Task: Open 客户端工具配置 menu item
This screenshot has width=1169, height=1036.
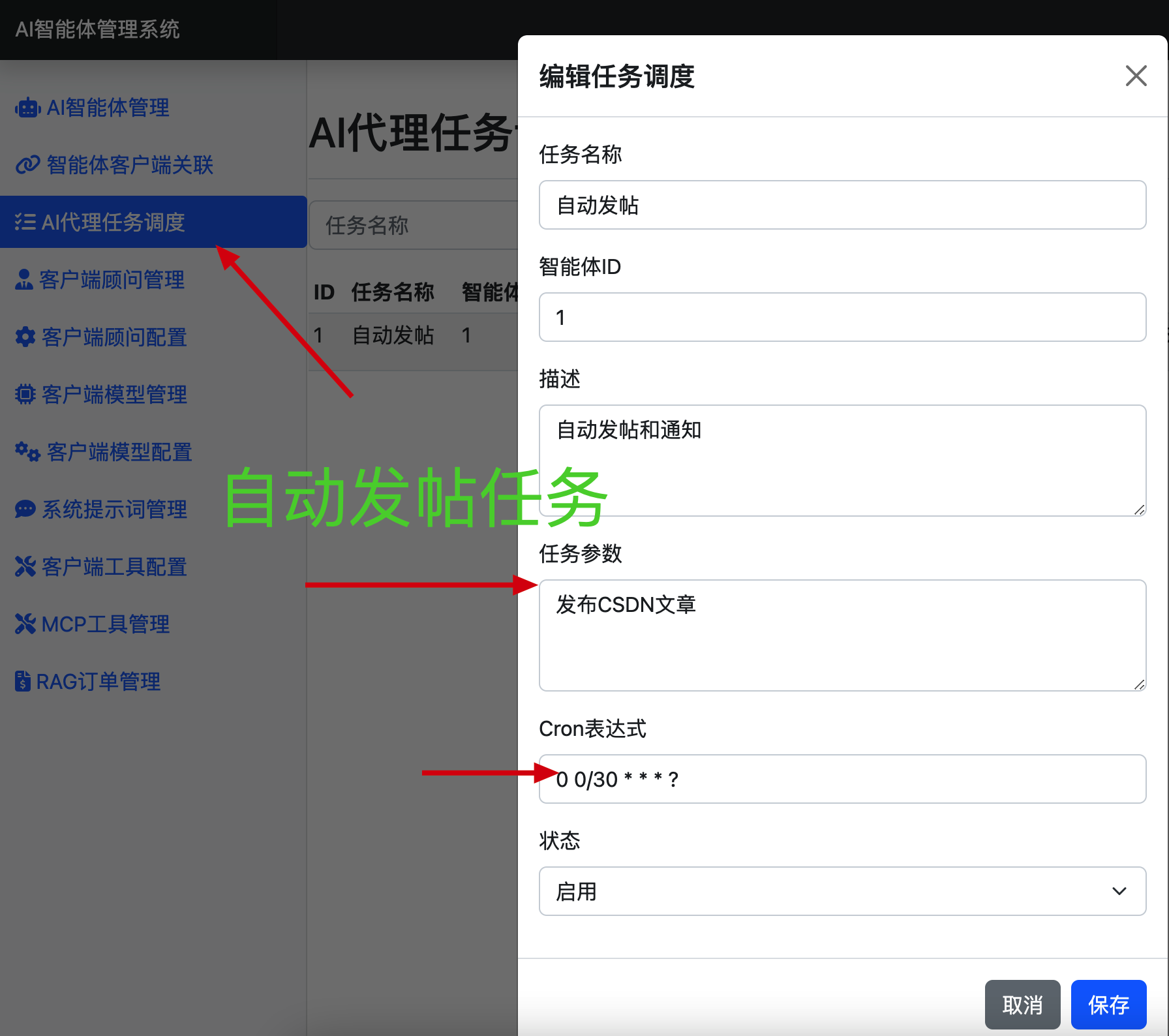Action: point(153,566)
